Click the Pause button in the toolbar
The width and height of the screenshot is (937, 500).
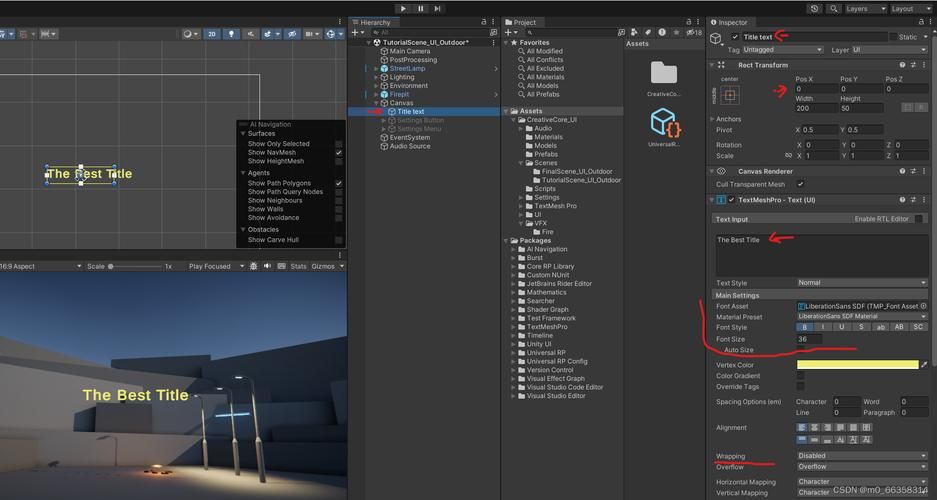[x=420, y=8]
